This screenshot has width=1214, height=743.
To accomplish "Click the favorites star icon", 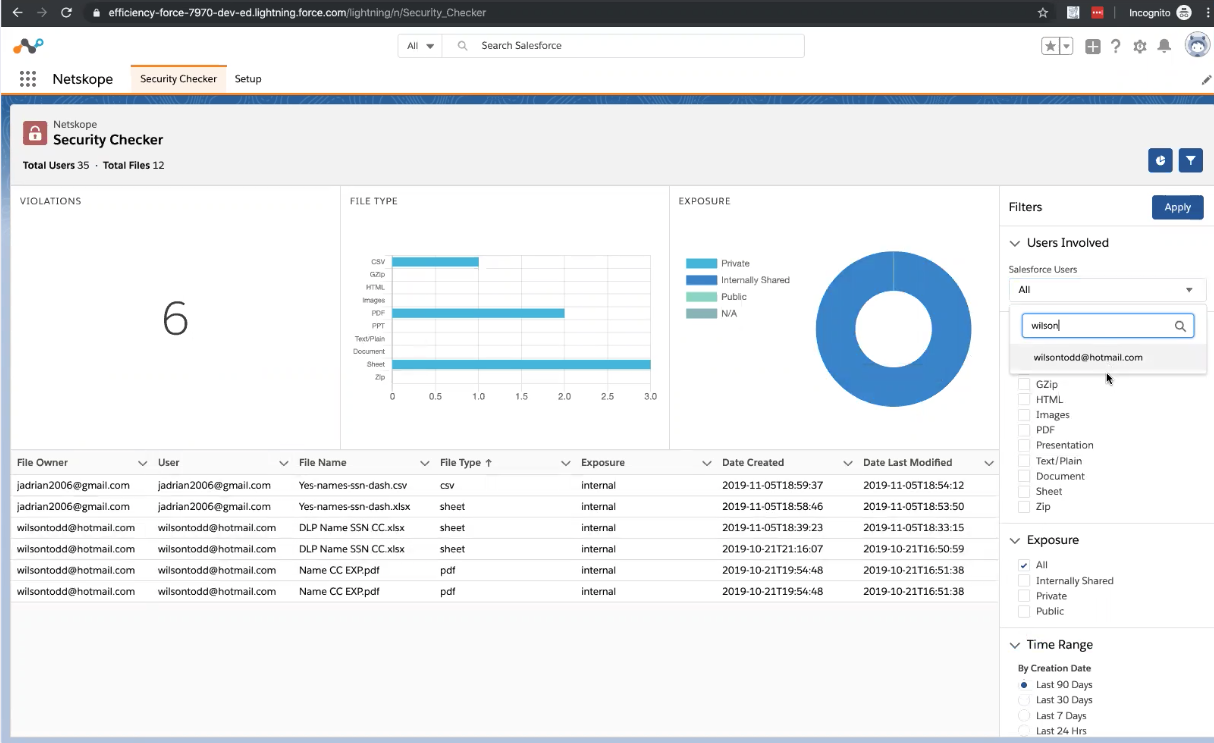I will tap(1050, 46).
